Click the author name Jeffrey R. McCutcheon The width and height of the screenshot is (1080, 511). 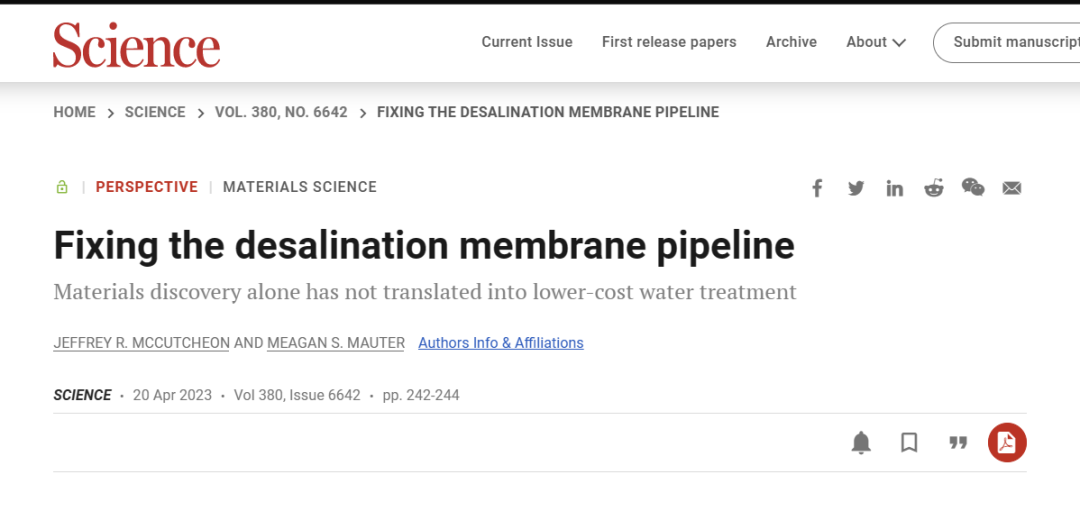point(142,343)
